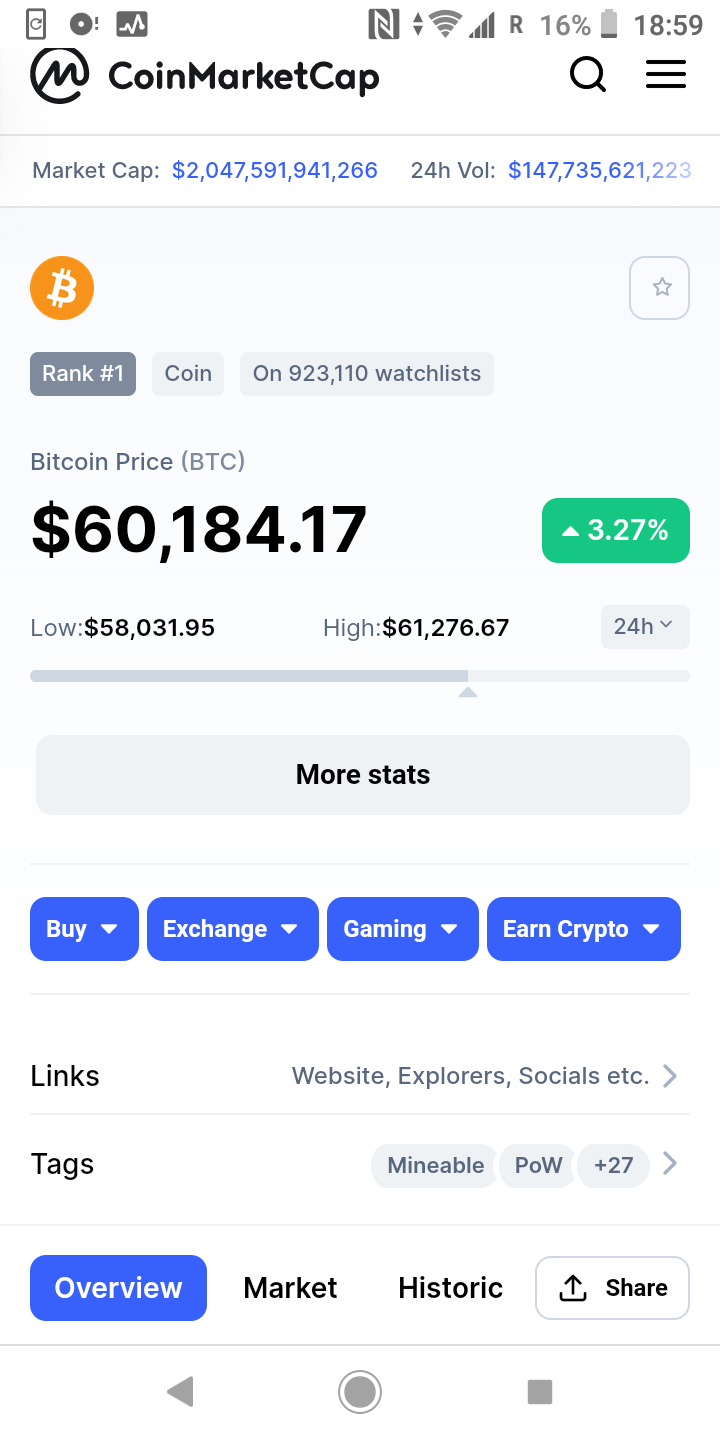Tap the CoinMarketCap logo
The image size is (720, 1440).
click(205, 75)
